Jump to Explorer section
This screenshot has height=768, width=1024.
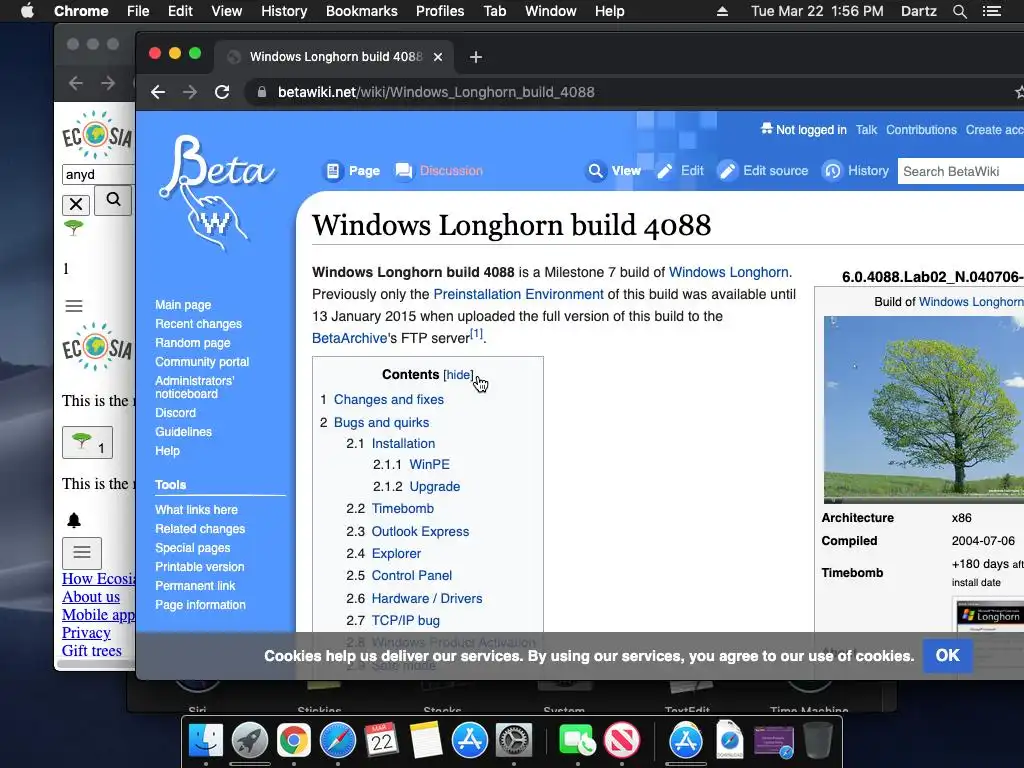coord(396,554)
